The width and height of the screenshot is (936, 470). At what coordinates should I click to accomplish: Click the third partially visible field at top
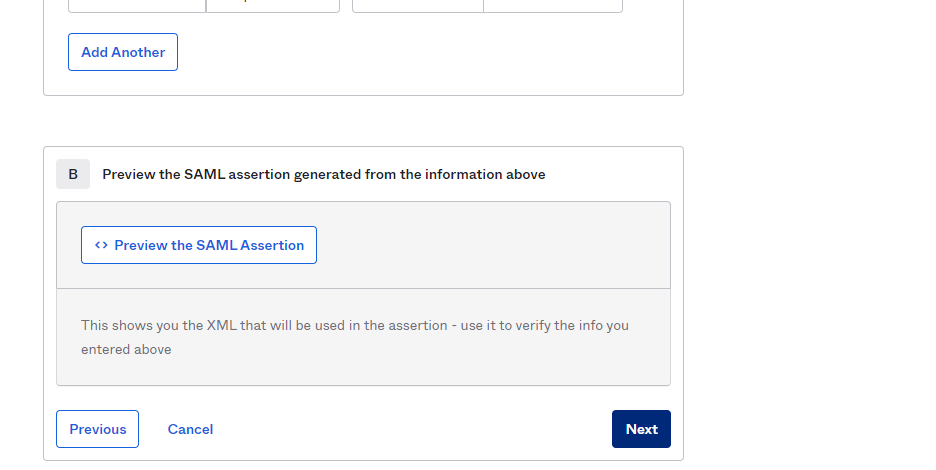(x=418, y=5)
